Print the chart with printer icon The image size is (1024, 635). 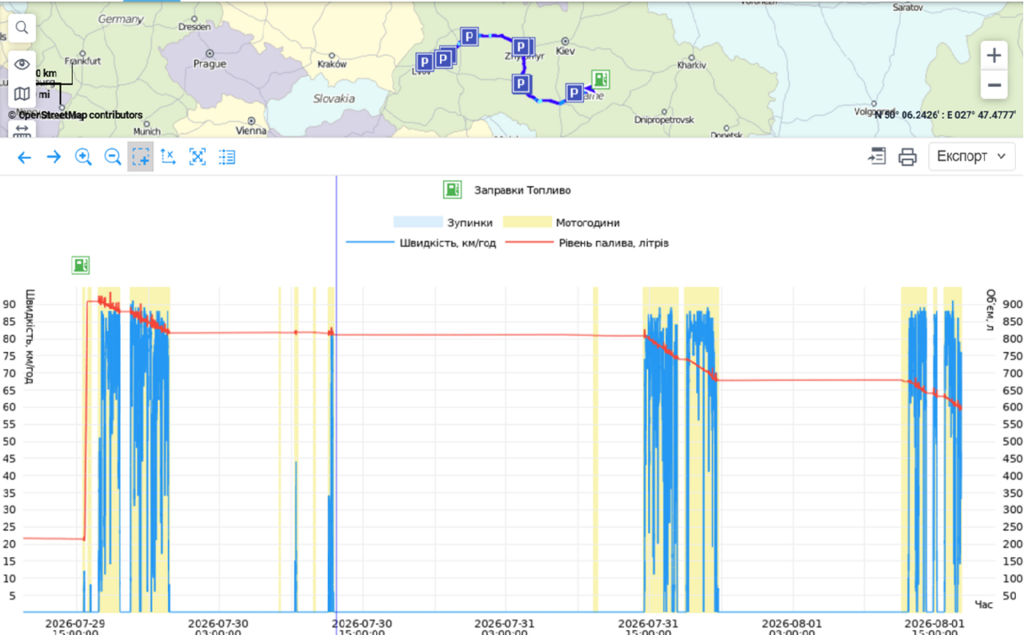[x=907, y=157]
